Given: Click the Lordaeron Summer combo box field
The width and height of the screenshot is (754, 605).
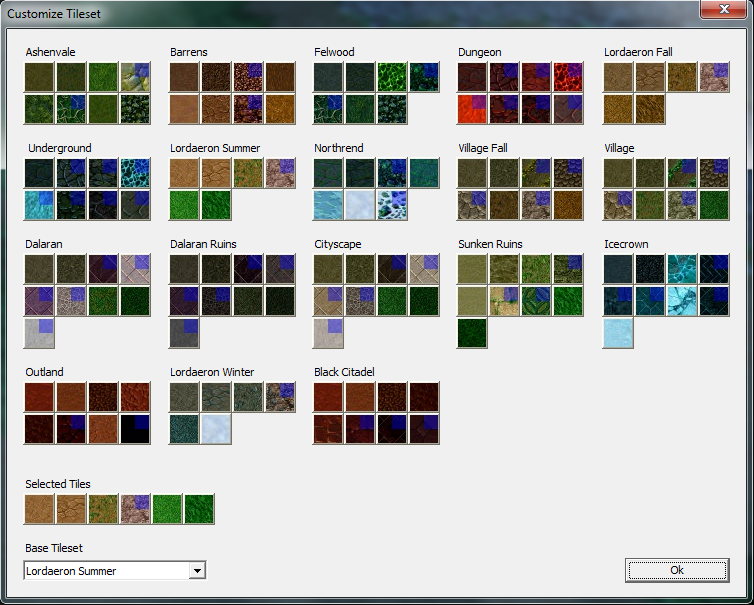Looking at the screenshot, I should click(x=115, y=570).
